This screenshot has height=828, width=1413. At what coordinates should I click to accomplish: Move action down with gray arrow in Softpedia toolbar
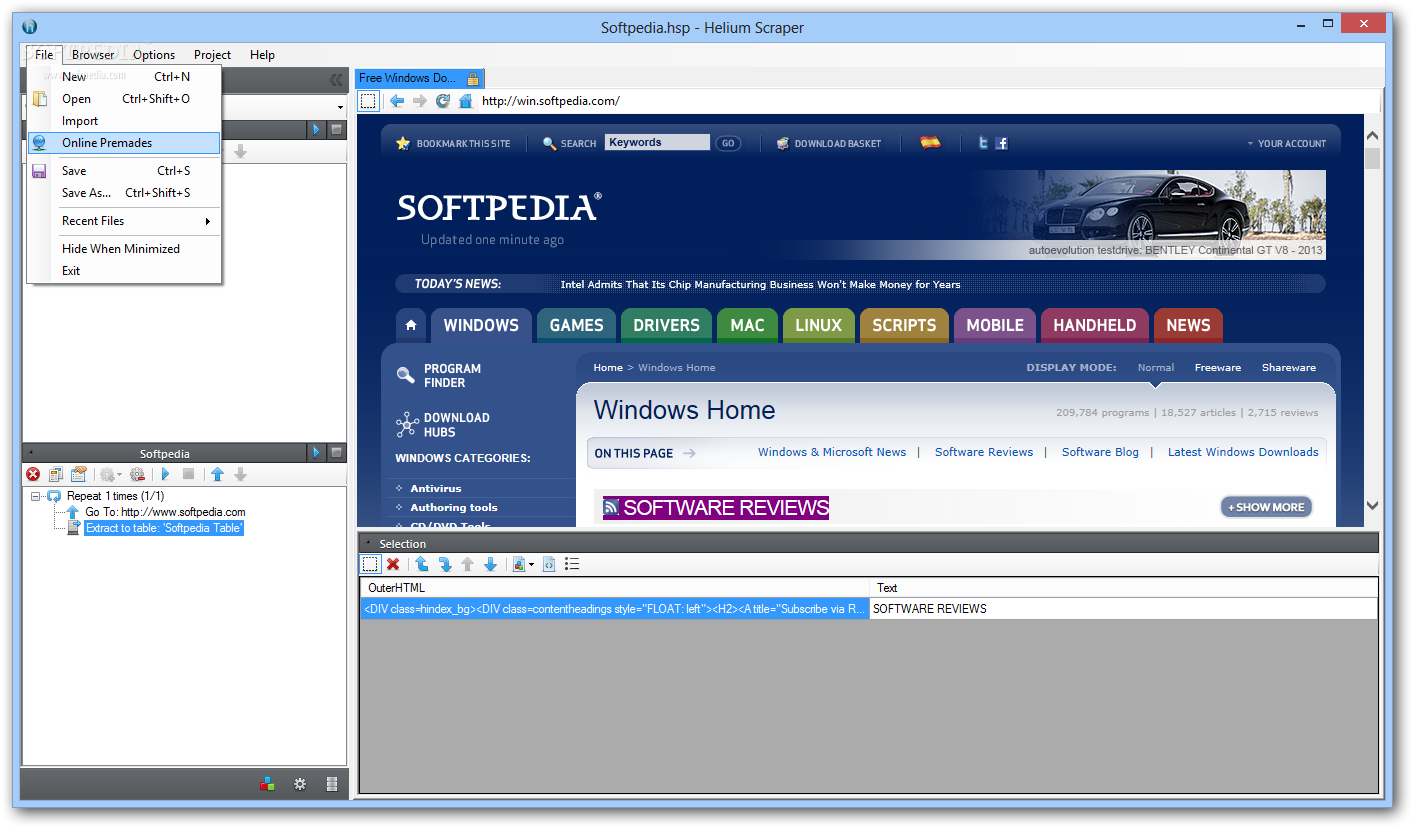click(x=240, y=474)
